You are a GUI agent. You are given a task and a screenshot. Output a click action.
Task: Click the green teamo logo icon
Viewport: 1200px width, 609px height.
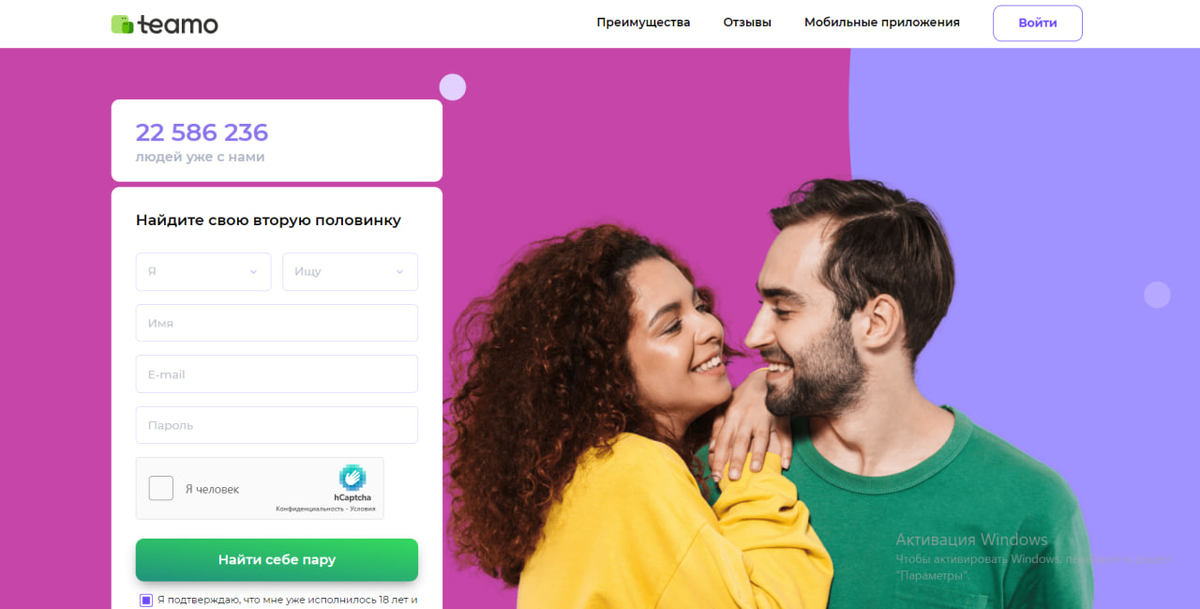122,24
